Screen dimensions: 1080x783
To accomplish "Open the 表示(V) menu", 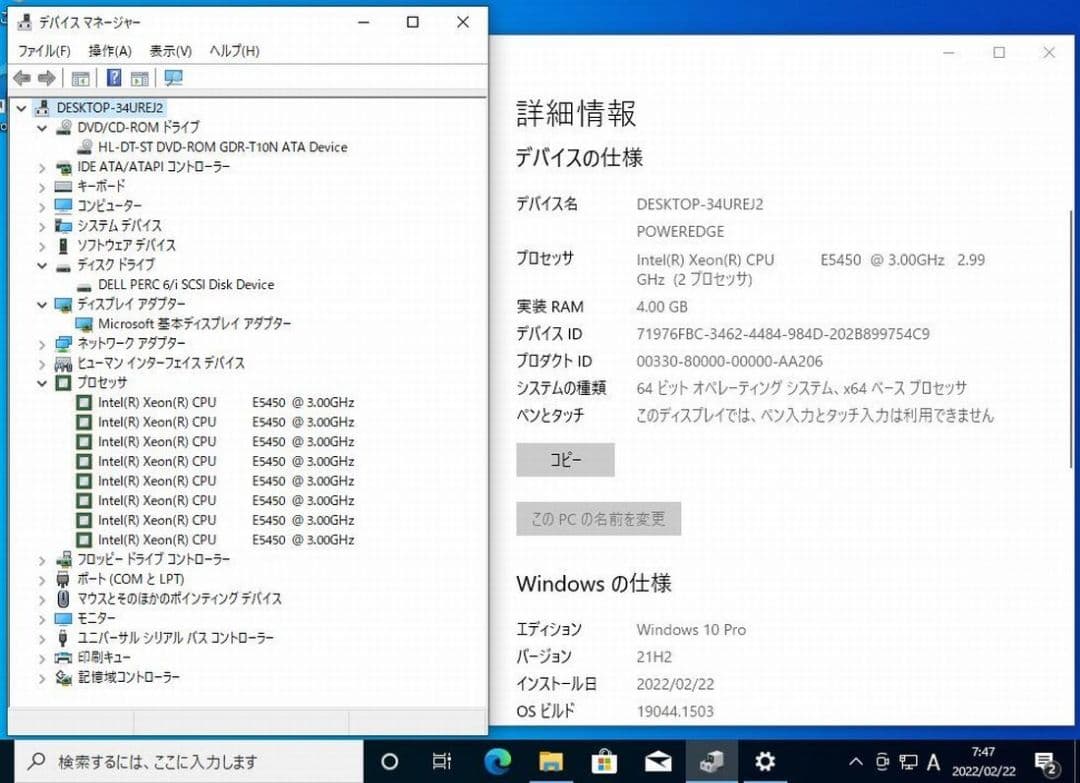I will [x=168, y=50].
